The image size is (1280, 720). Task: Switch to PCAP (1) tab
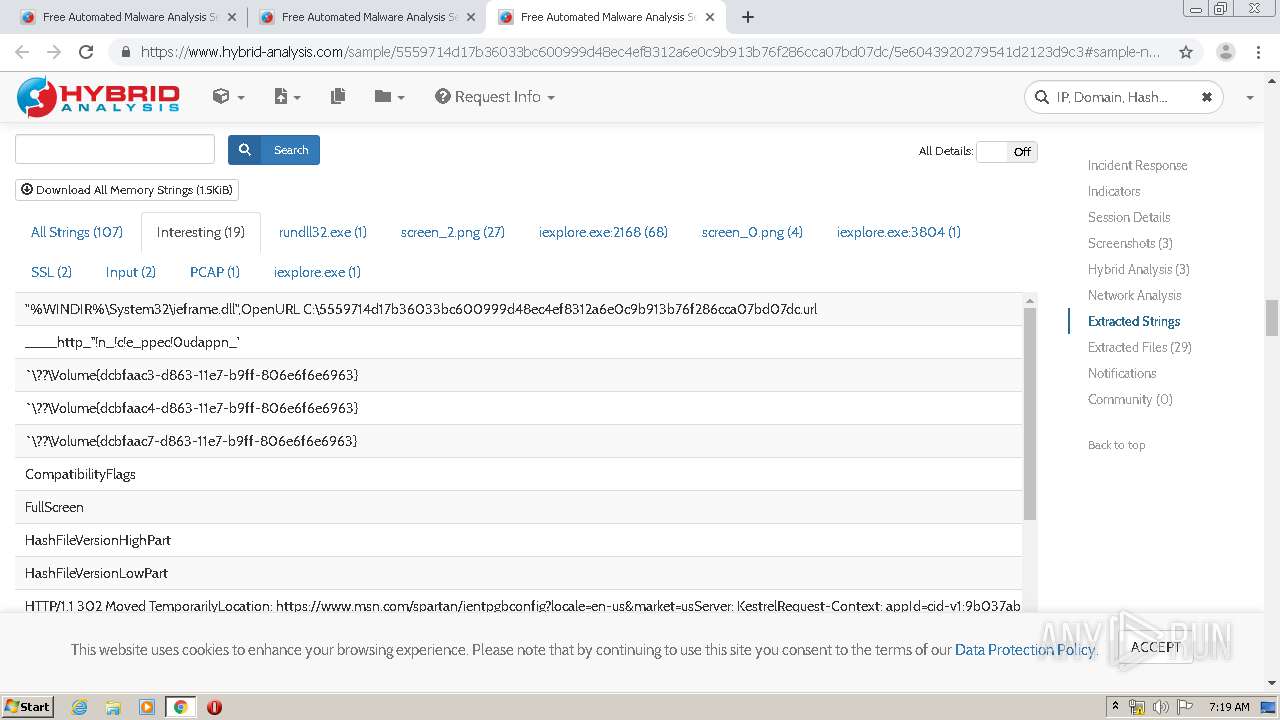tap(215, 272)
